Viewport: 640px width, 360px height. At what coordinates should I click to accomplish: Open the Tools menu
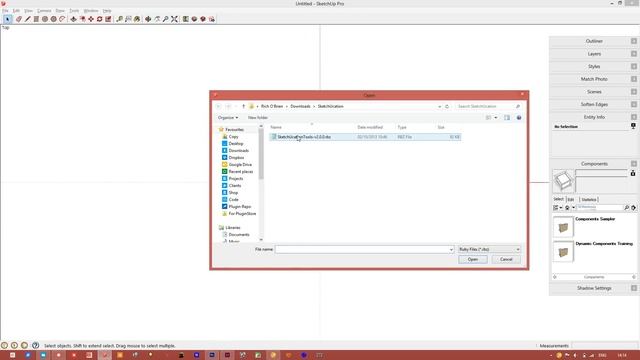click(74, 11)
